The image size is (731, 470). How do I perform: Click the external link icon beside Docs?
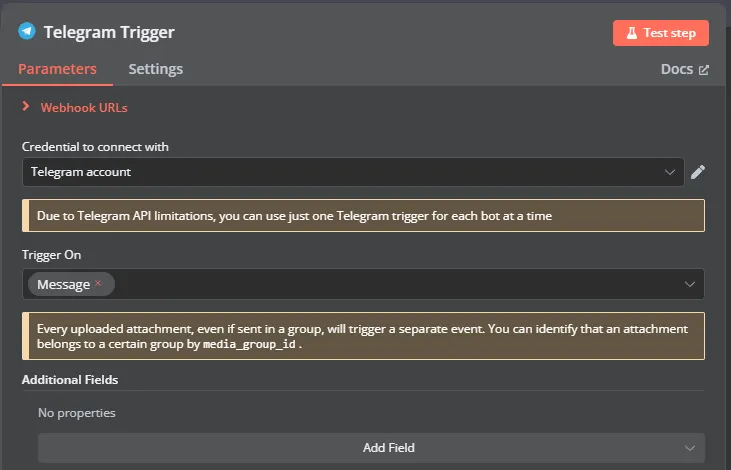click(703, 70)
